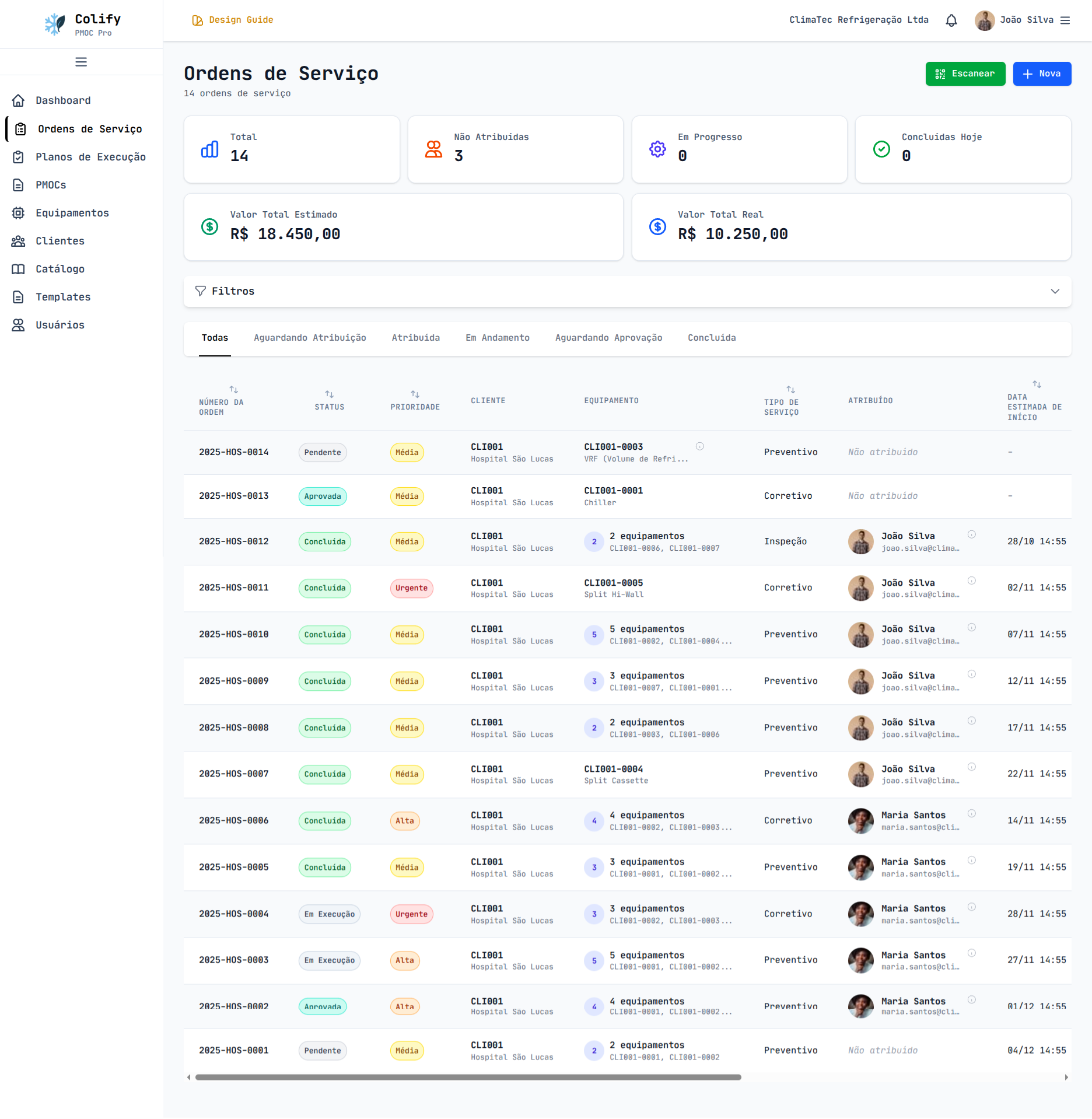Toggle sorting on Prioridade column
This screenshot has width=1092, height=1119.
[x=415, y=395]
